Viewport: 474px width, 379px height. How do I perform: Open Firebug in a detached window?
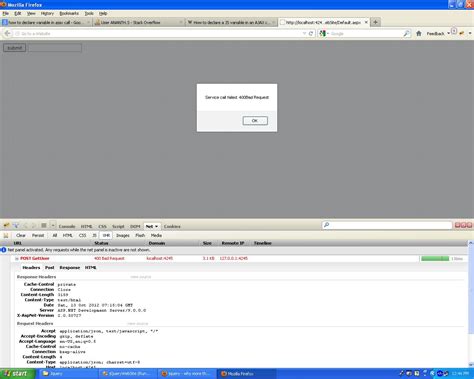(x=463, y=225)
